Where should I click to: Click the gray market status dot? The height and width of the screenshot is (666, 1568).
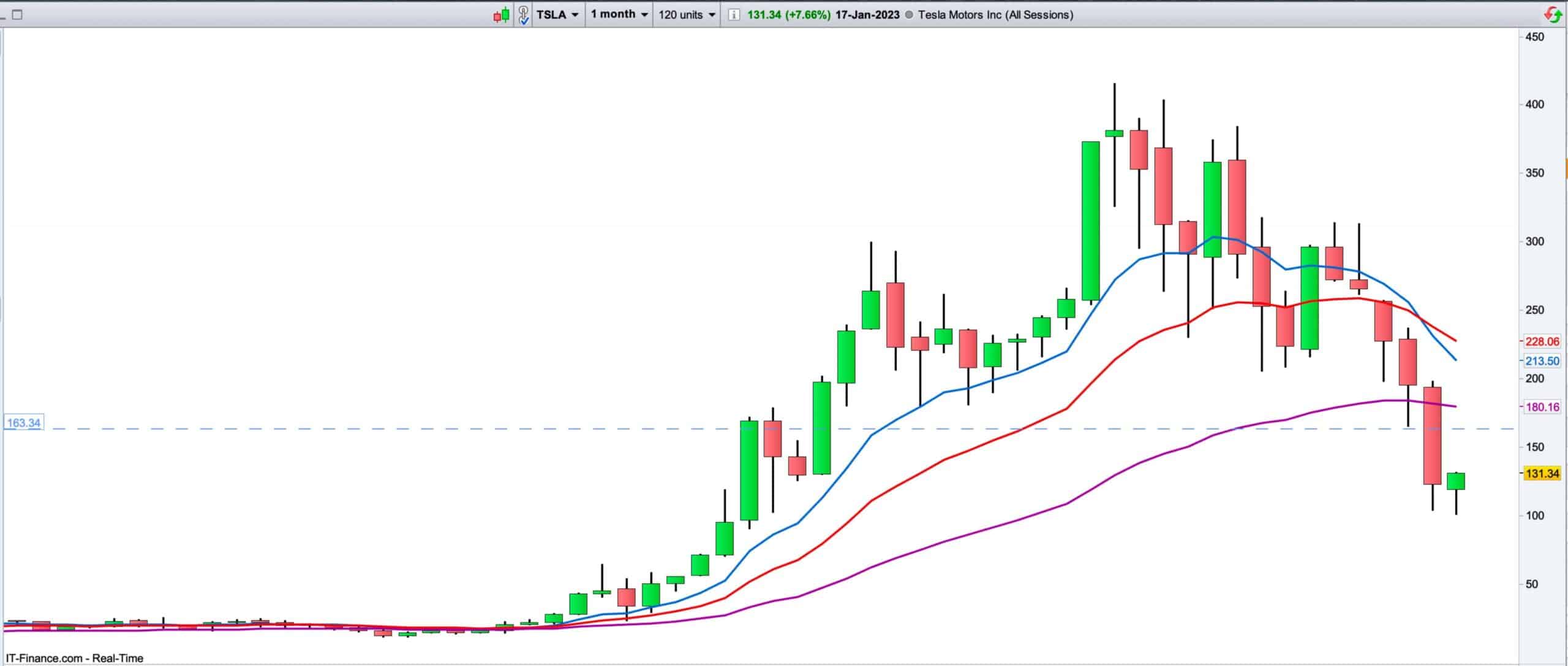908,15
